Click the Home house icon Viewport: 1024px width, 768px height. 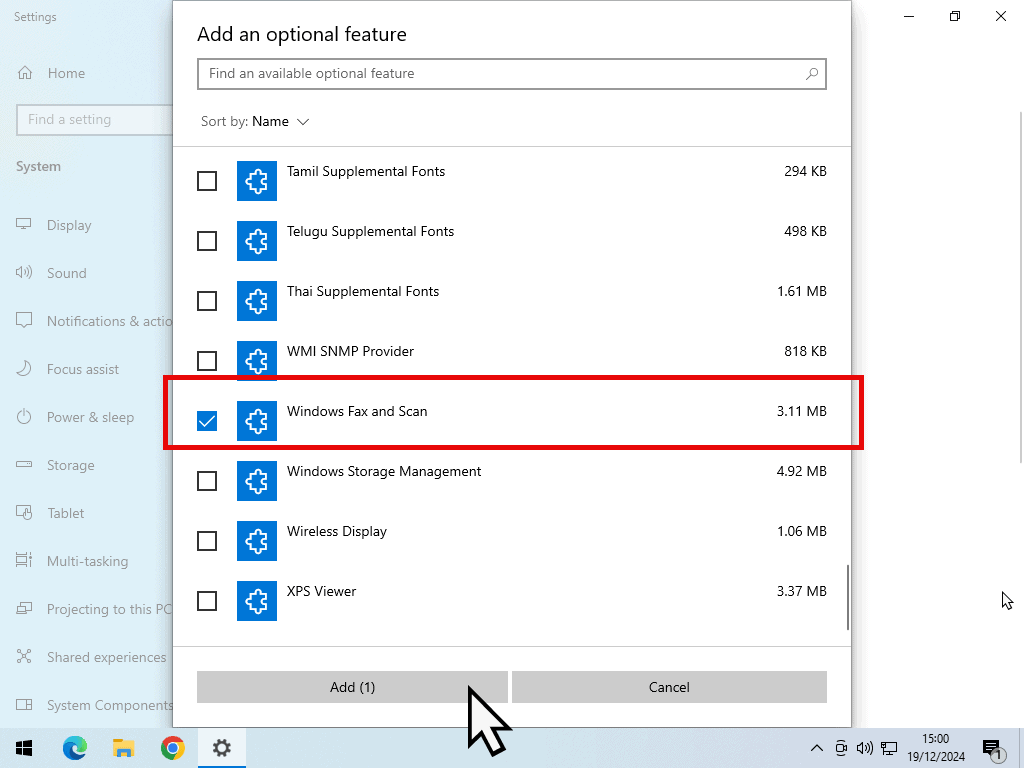[25, 73]
